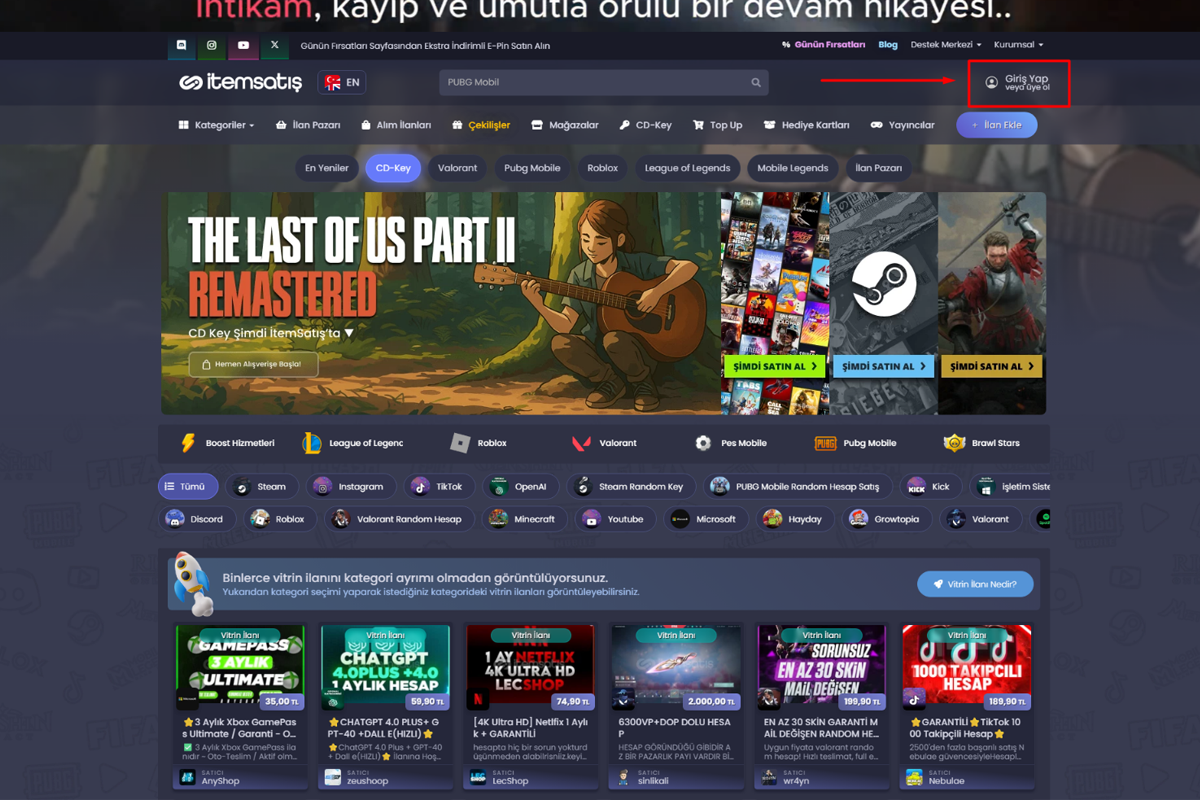1200x800 pixels.
Task: Open the Blog link
Action: tap(888, 45)
